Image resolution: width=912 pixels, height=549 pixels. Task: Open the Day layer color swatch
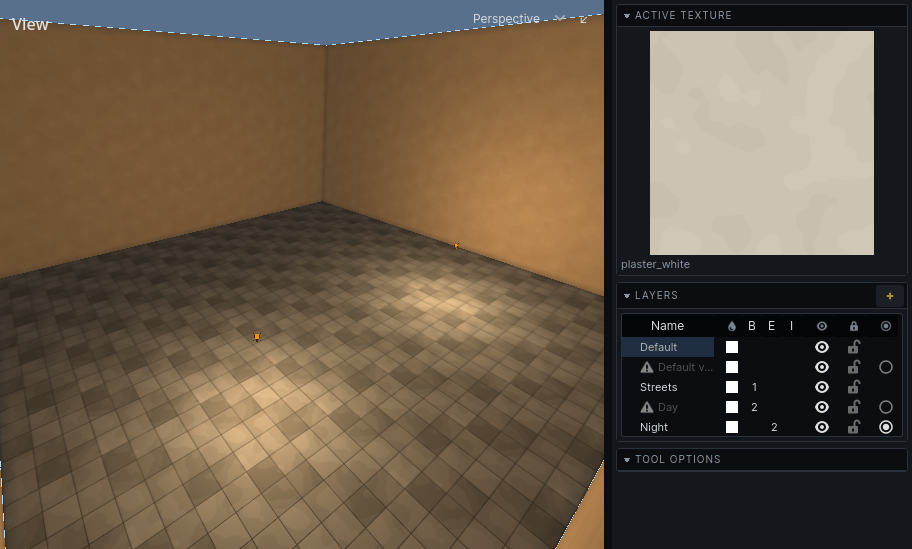pos(732,407)
